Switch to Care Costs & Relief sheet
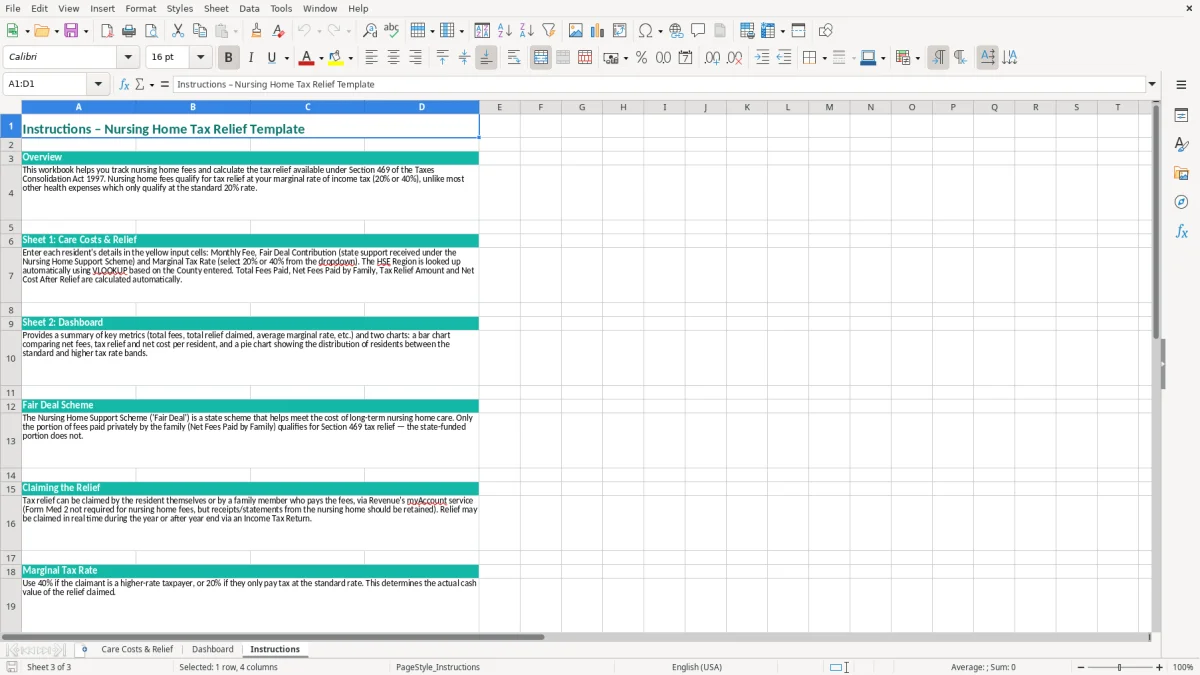This screenshot has height=675, width=1200. click(x=137, y=650)
